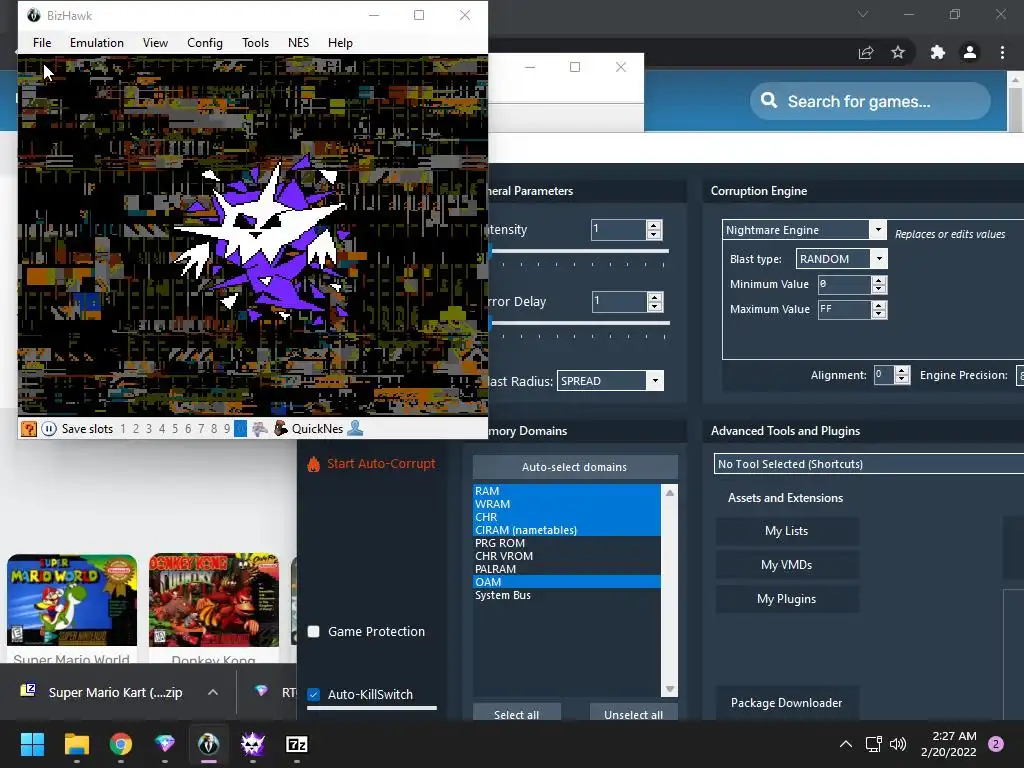Click the Minimum Value input field

point(844,284)
